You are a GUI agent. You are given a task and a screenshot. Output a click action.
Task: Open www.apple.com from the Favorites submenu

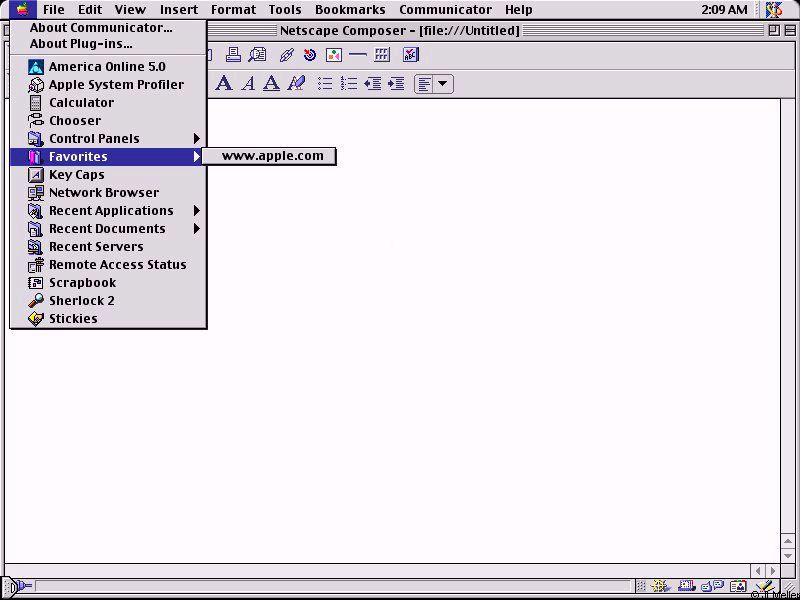[272, 156]
